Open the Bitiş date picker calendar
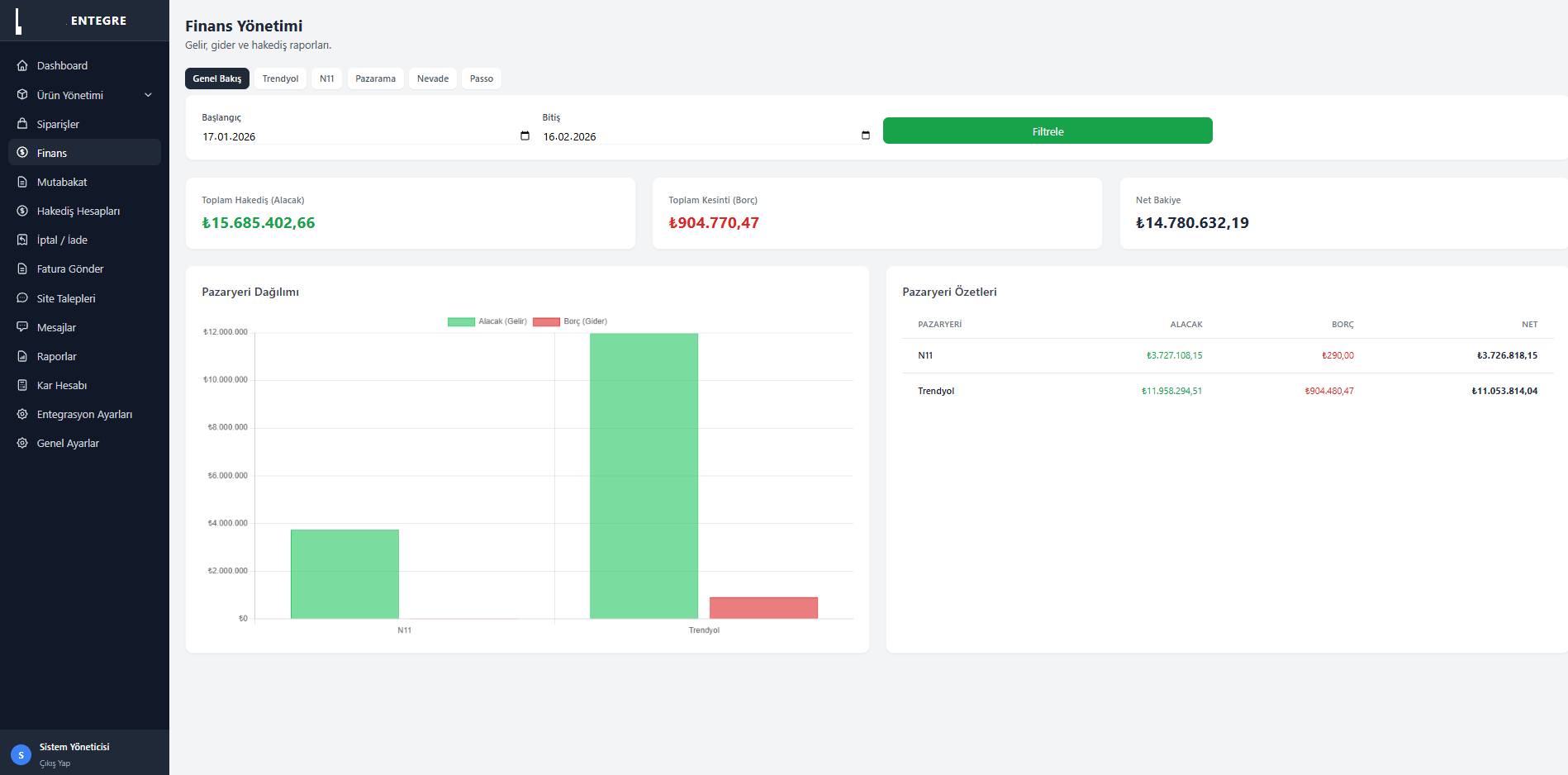 [865, 136]
